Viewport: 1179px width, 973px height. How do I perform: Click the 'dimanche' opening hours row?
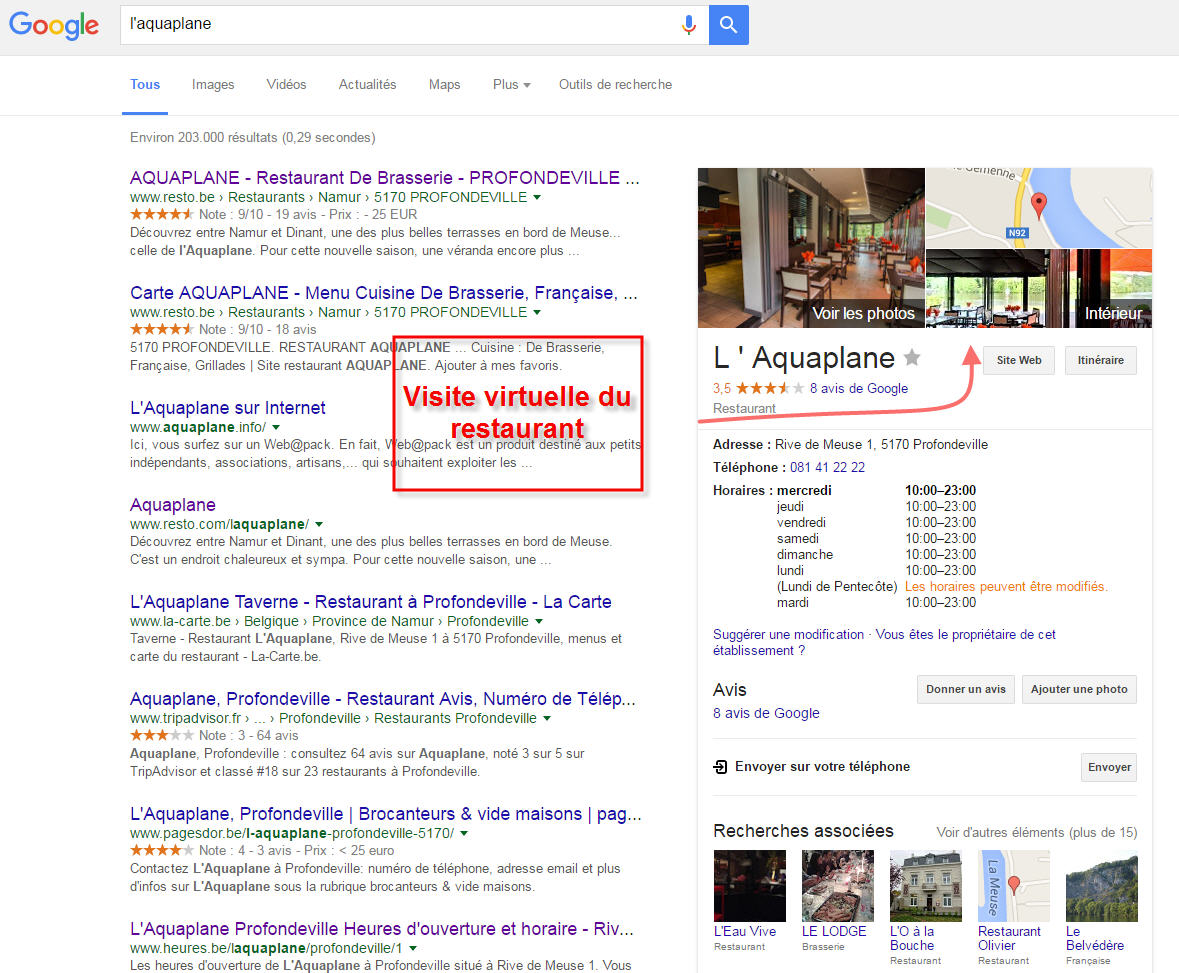click(876, 554)
